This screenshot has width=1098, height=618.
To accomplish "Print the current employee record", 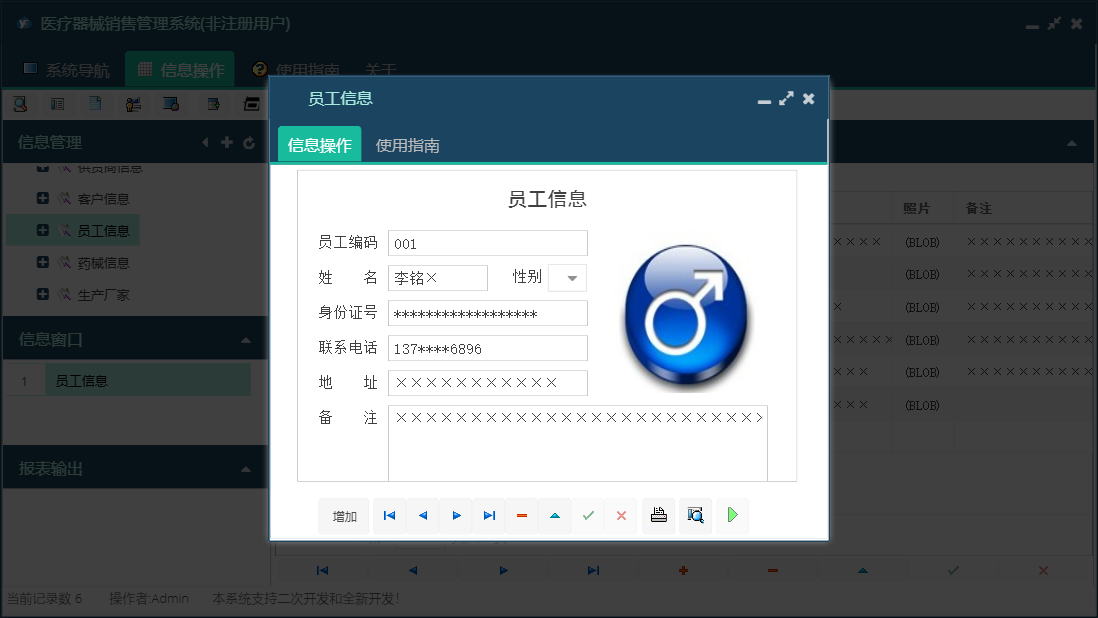I will pos(658,515).
